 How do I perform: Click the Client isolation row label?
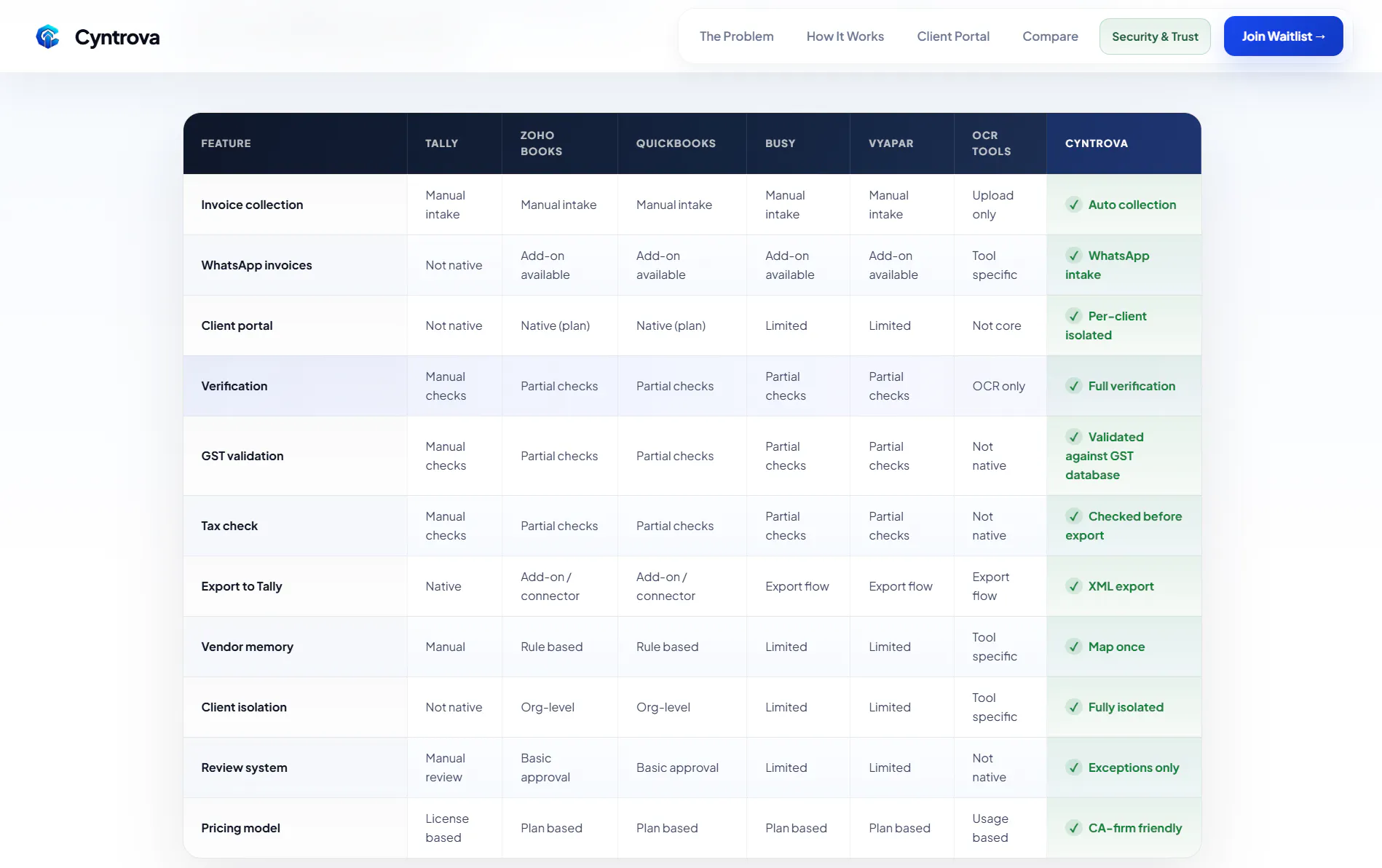[x=244, y=707]
